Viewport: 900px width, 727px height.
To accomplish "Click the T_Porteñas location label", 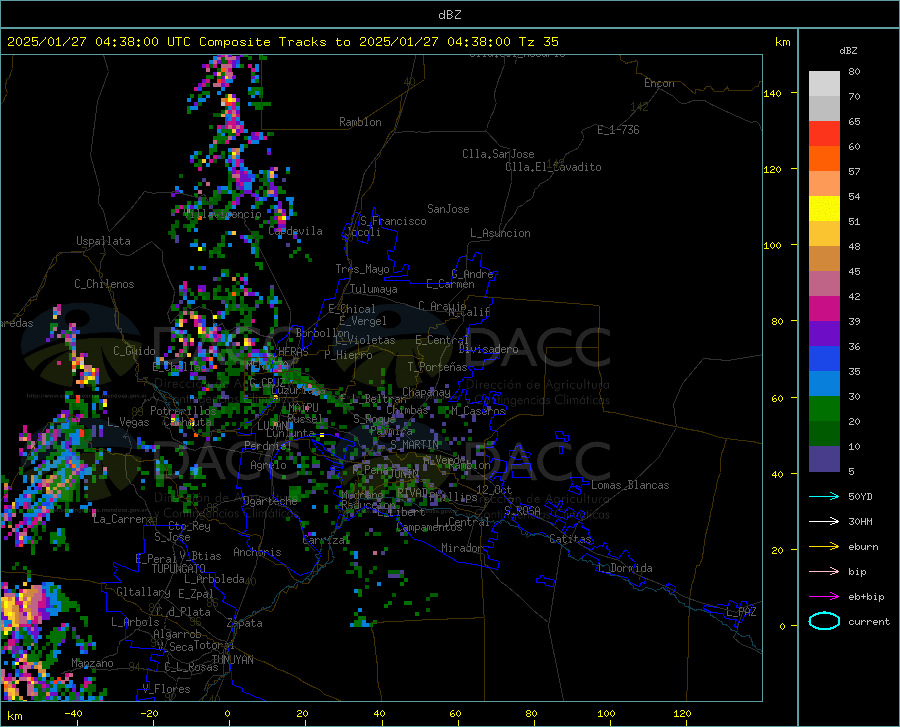I will coord(437,367).
